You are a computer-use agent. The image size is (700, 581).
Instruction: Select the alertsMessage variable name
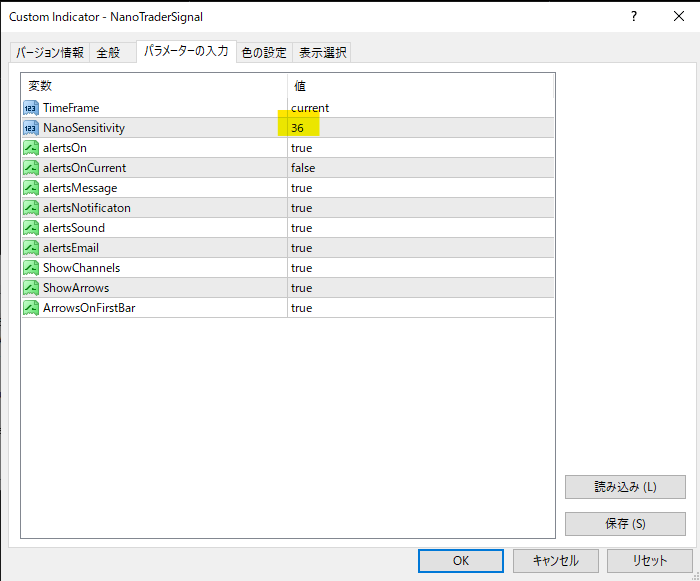click(80, 188)
